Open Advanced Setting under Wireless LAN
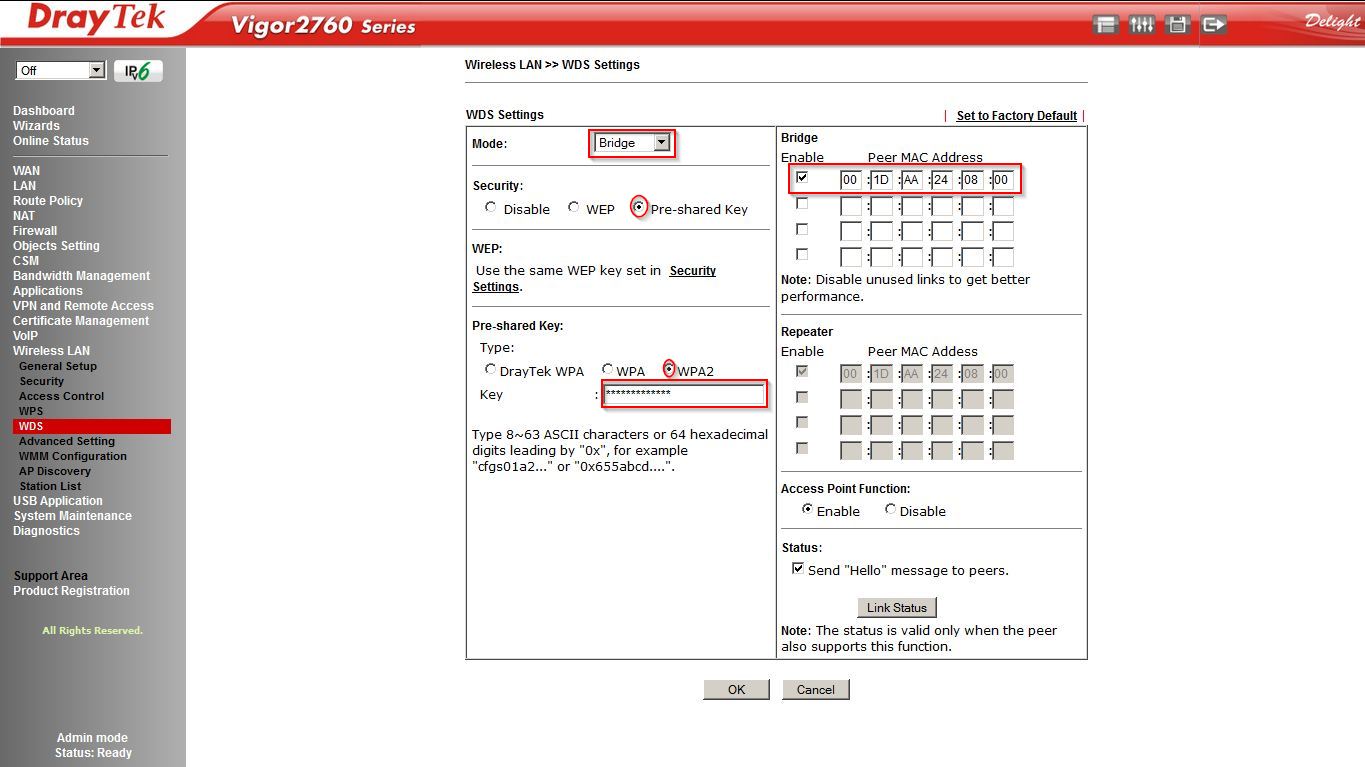Screen dimensions: 1365x767 click(x=67, y=441)
